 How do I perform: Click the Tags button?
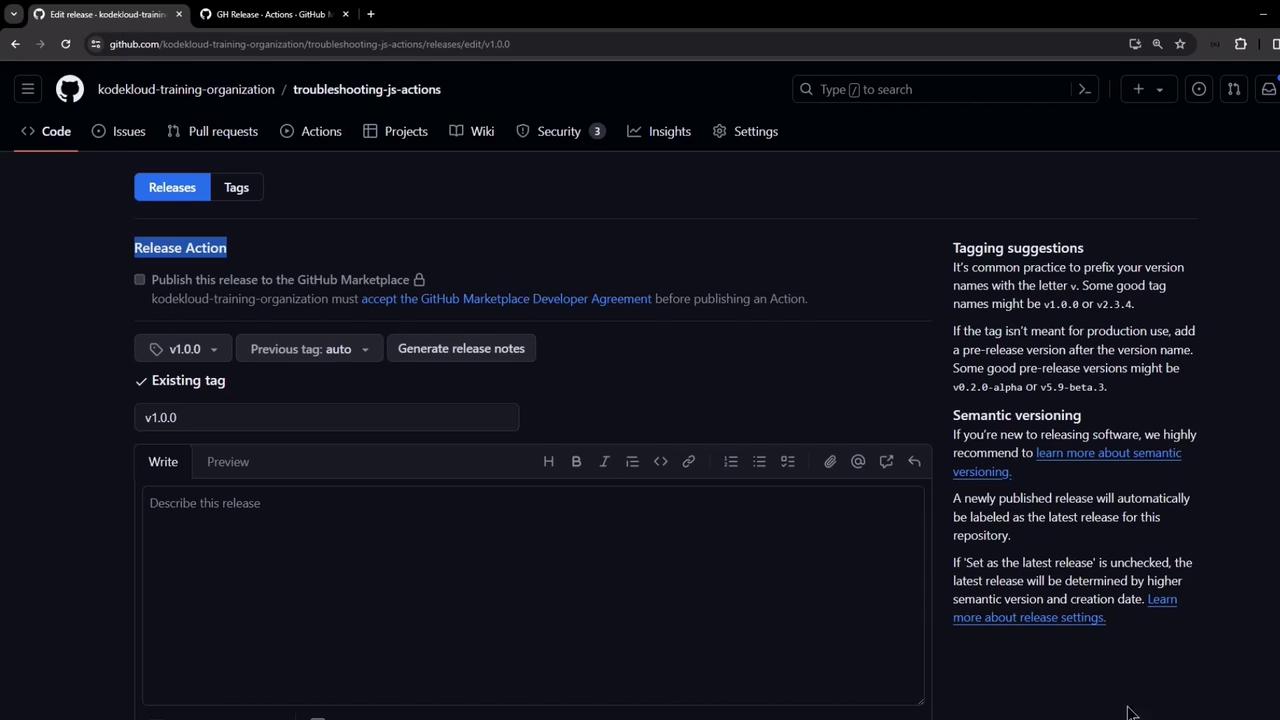pos(237,187)
